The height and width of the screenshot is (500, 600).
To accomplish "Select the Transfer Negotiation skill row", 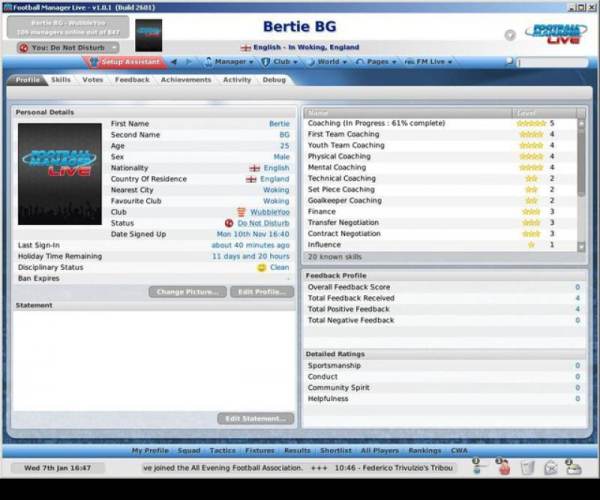I will click(x=440, y=223).
